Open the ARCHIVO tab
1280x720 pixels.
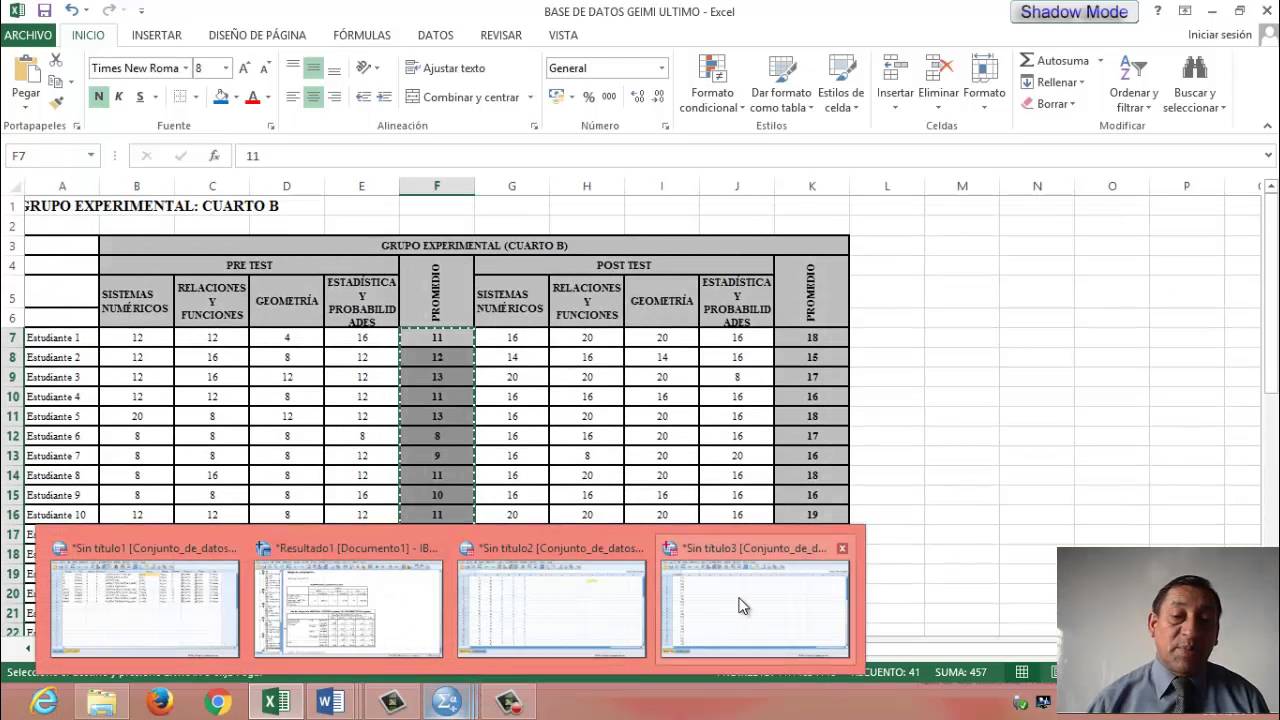coord(28,35)
